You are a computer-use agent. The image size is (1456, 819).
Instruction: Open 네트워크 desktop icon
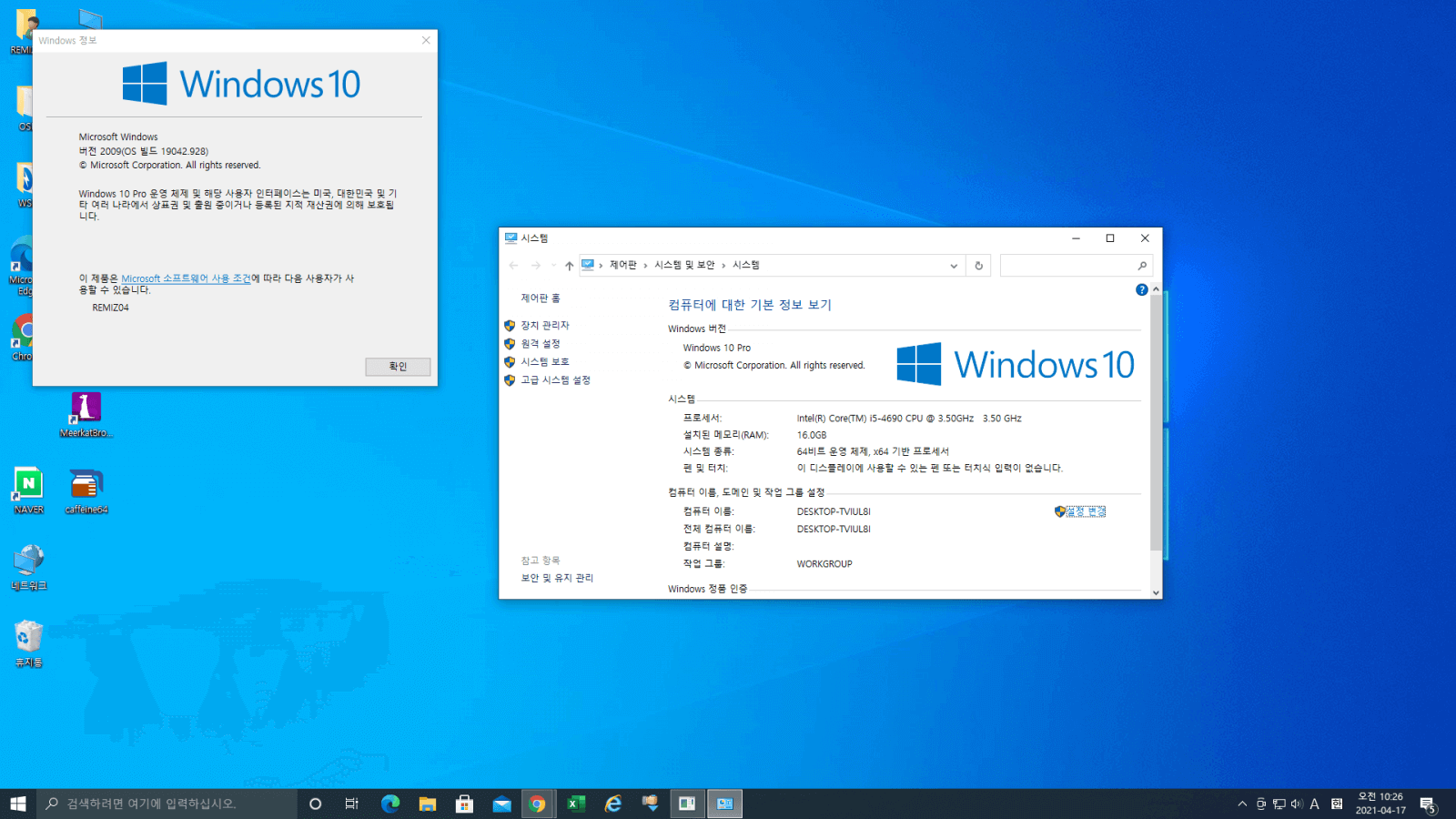(x=28, y=567)
